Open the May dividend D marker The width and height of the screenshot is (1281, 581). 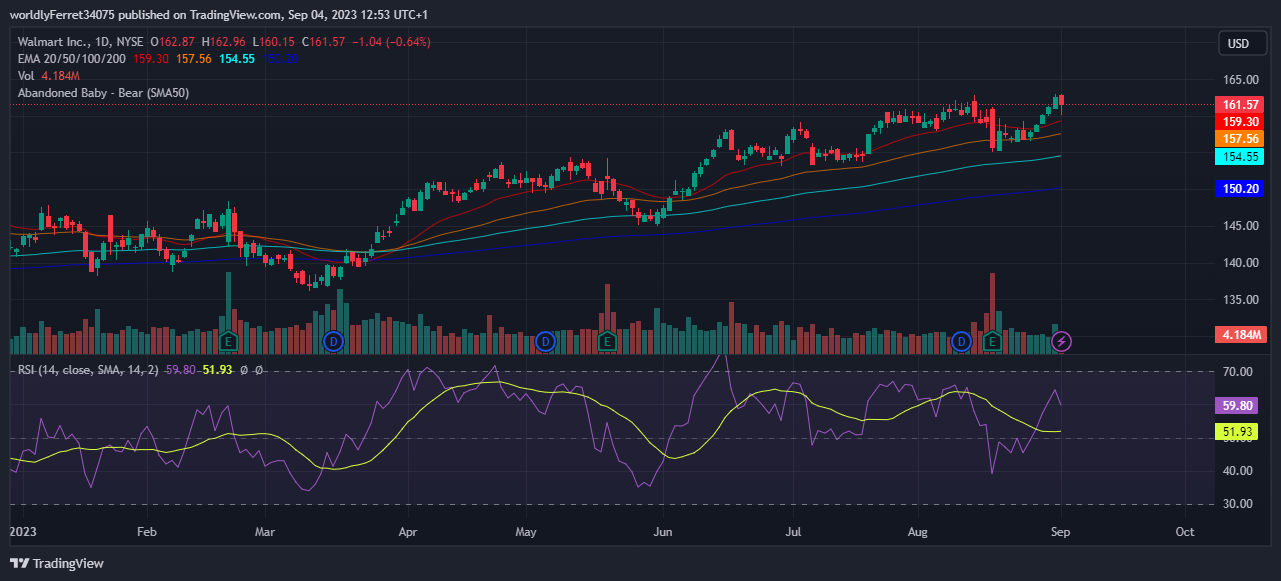pos(545,341)
